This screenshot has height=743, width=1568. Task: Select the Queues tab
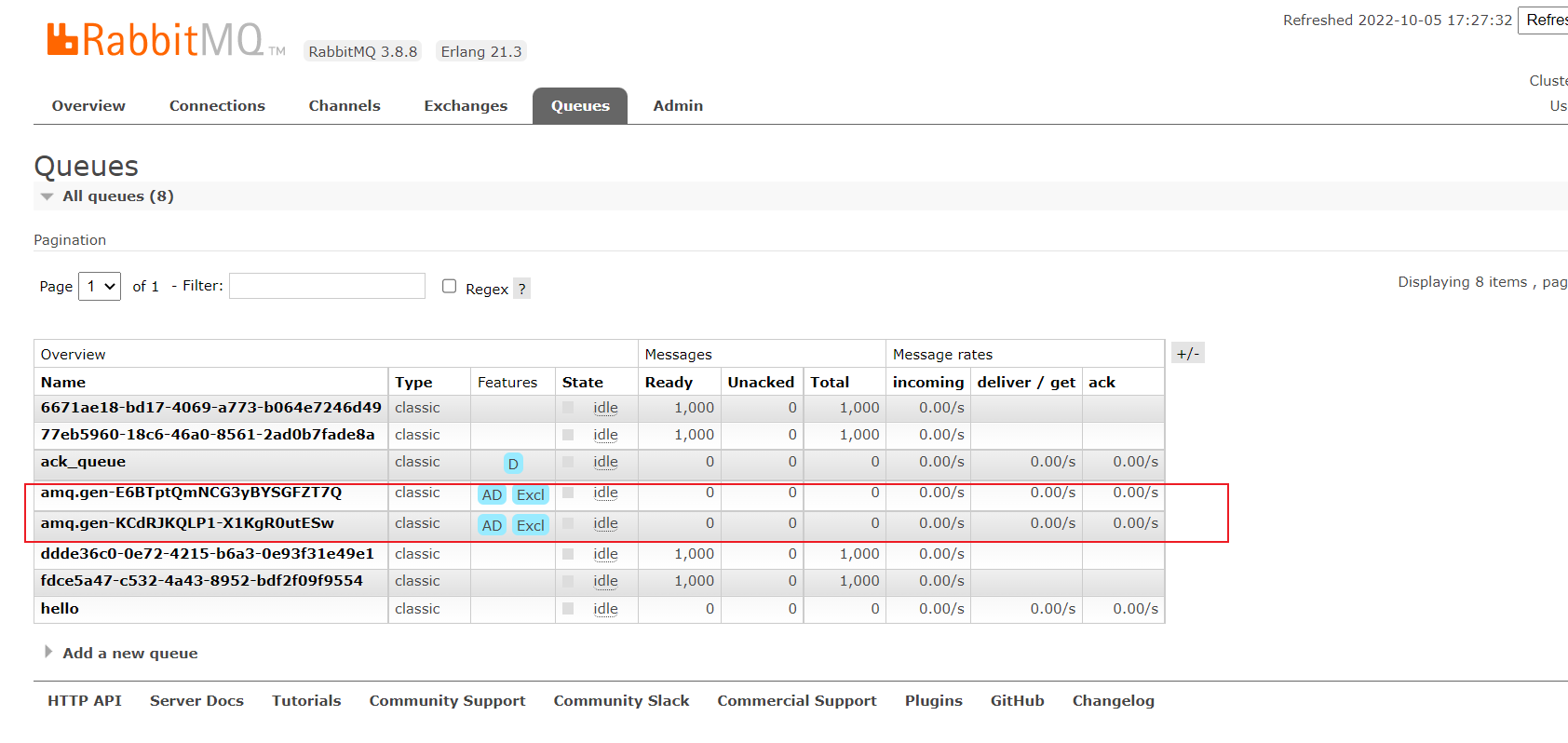point(580,106)
